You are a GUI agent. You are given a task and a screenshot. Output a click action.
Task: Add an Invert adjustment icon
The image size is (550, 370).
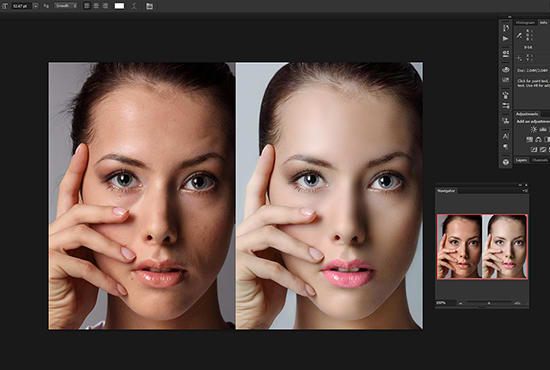coord(534,149)
